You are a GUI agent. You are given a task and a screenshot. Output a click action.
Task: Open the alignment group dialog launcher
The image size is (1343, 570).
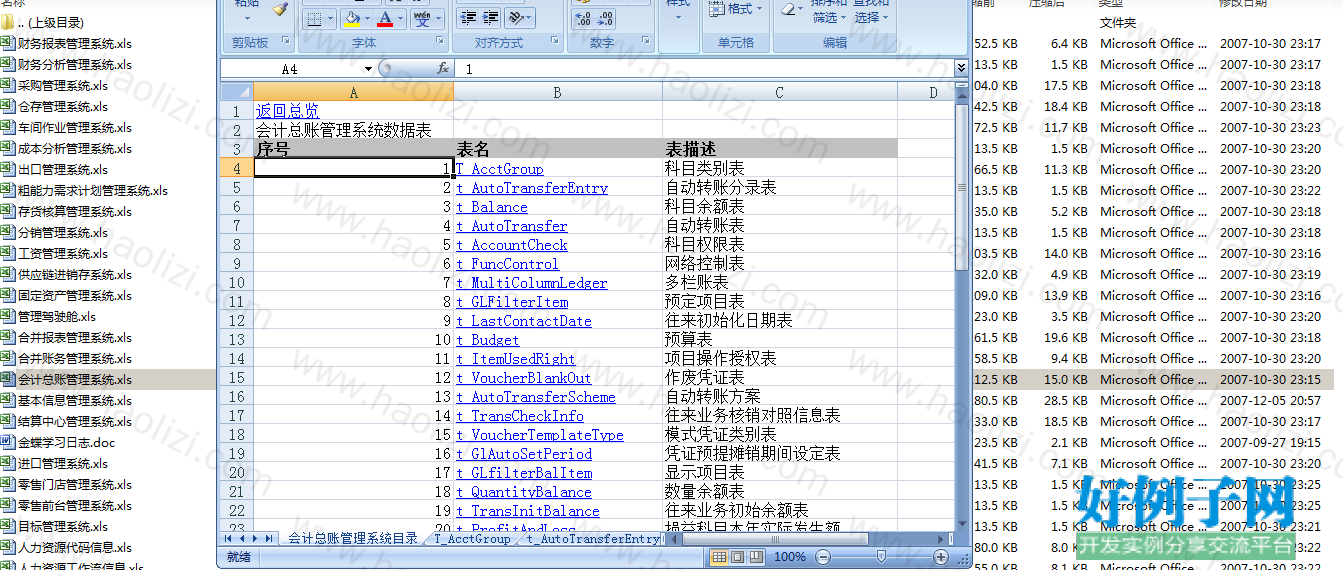point(555,42)
